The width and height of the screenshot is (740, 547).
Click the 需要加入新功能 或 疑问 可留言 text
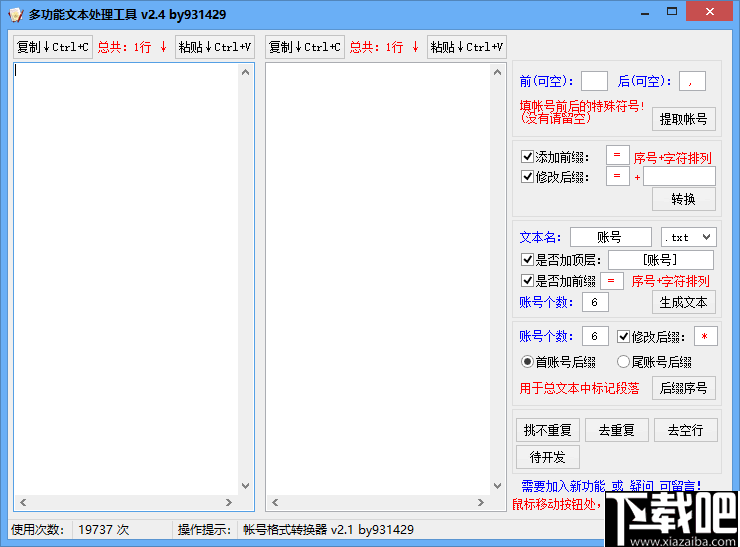point(611,486)
